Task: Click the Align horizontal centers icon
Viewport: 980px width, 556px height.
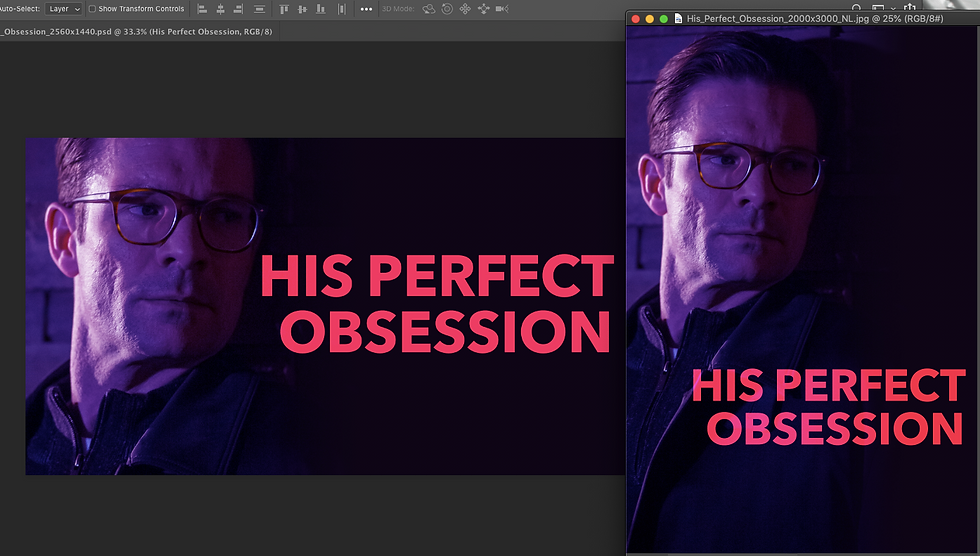Action: point(220,9)
